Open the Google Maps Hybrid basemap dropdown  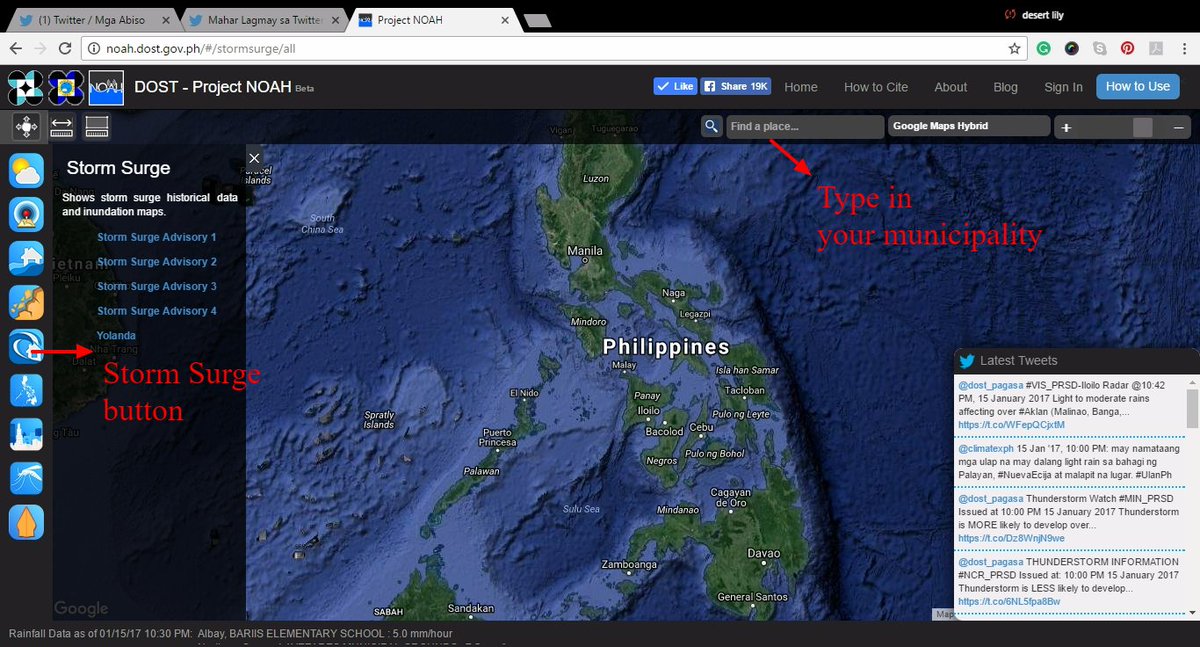(x=969, y=126)
